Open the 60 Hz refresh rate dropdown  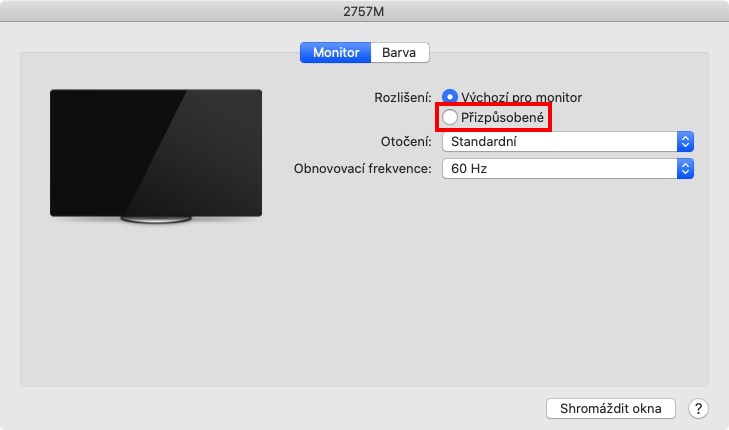click(568, 168)
